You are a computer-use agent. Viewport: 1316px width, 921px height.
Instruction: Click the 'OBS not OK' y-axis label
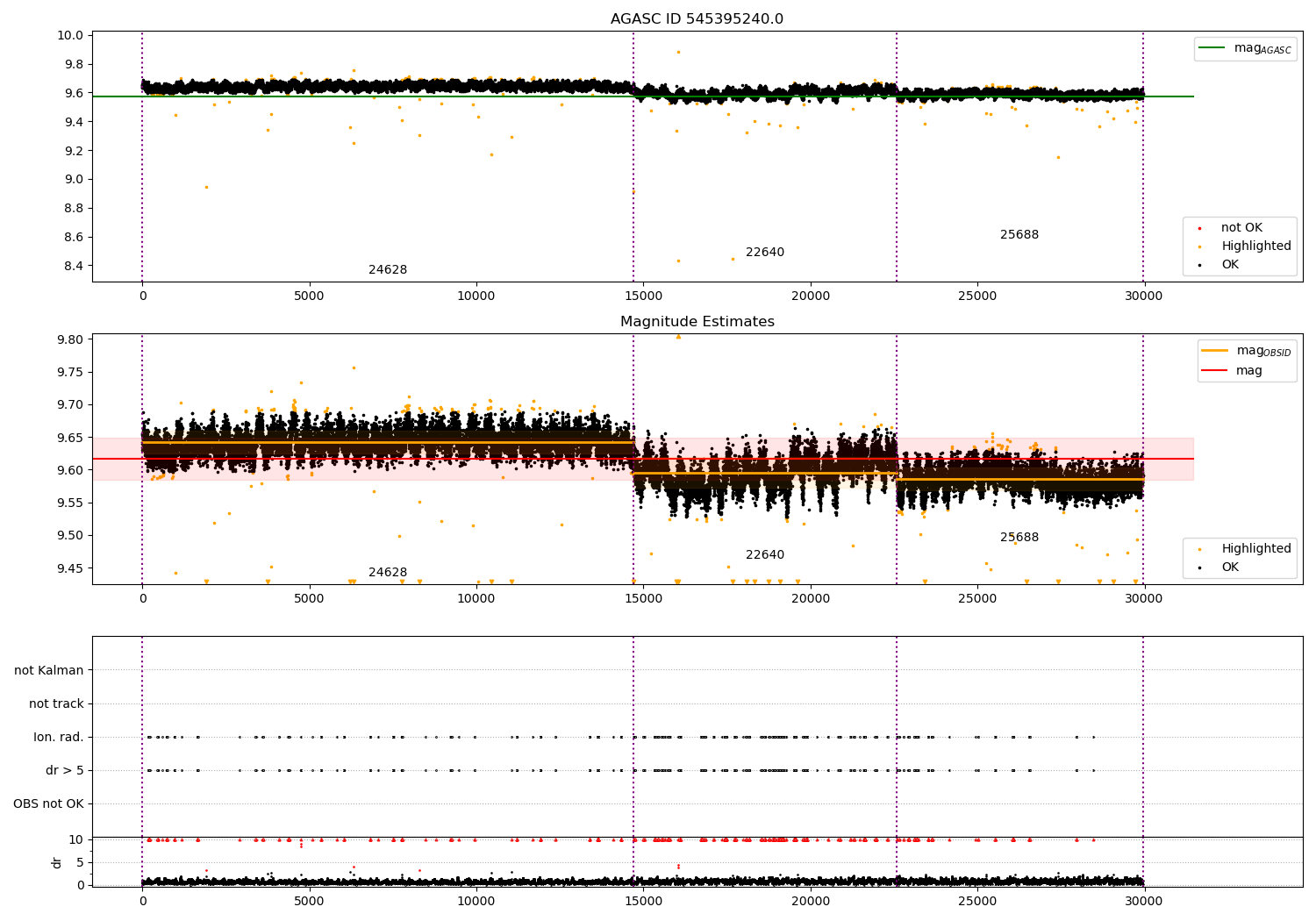pos(48,804)
